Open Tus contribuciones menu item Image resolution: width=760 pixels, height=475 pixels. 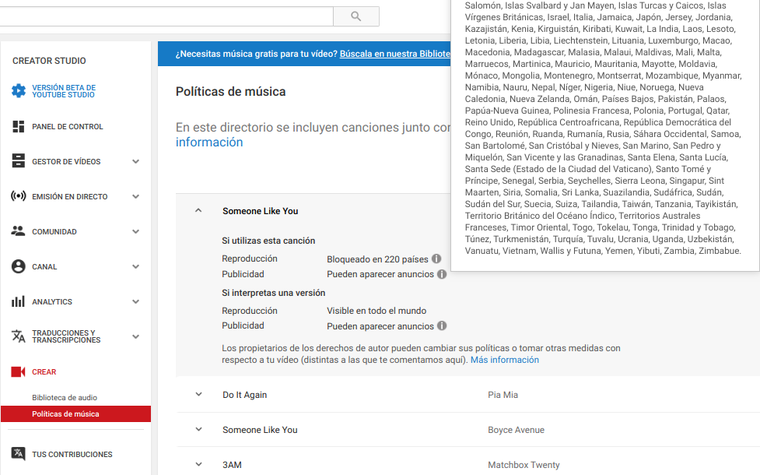(x=72, y=454)
